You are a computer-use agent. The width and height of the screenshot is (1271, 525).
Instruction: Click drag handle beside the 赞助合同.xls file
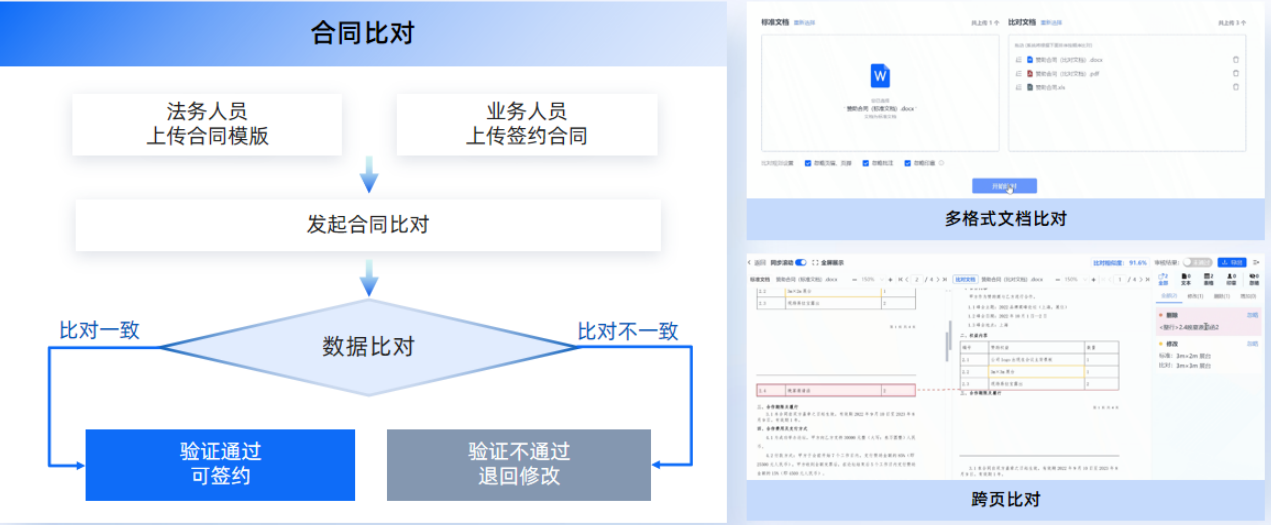pos(1018,87)
